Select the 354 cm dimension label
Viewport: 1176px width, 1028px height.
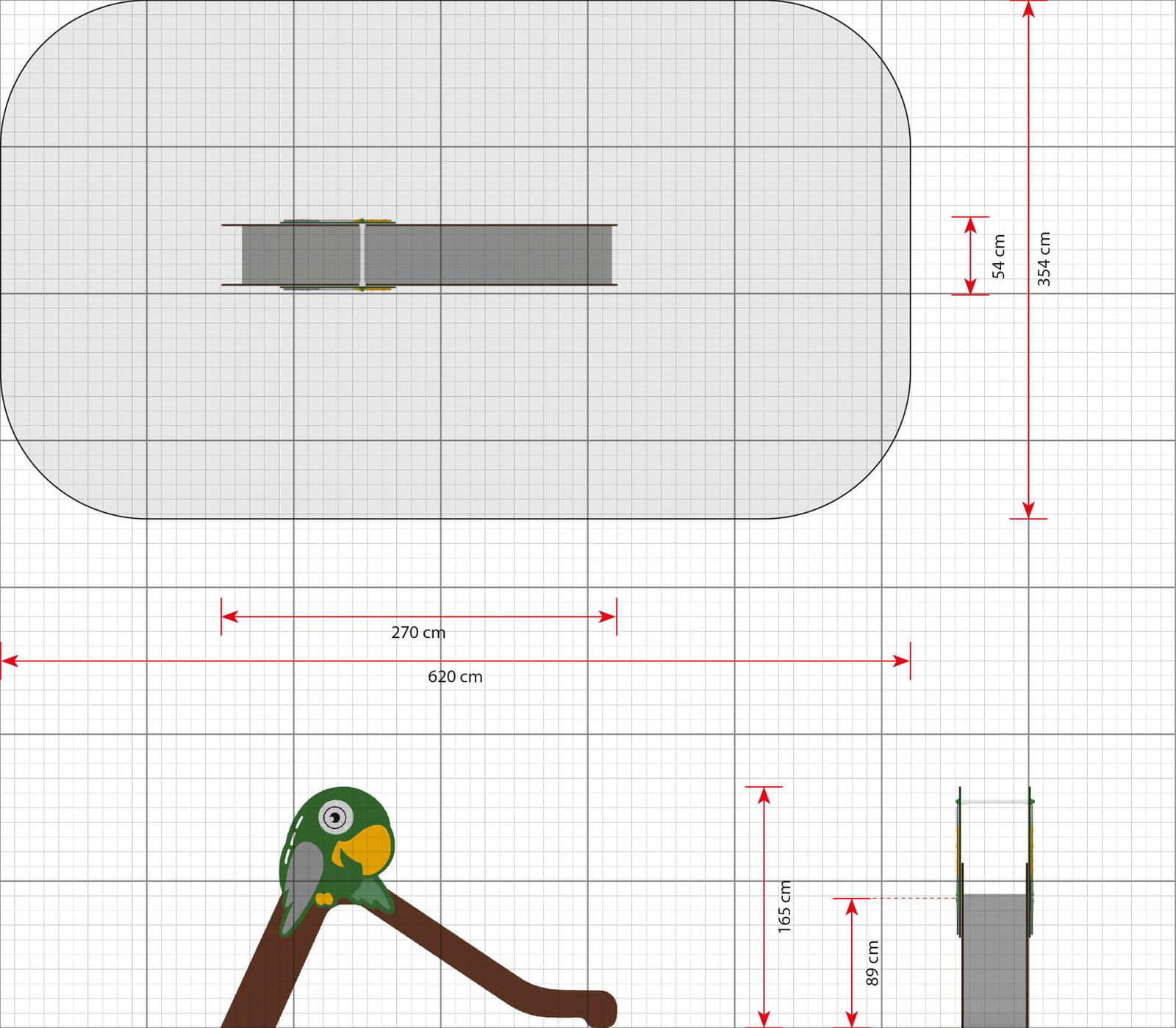(x=1044, y=259)
